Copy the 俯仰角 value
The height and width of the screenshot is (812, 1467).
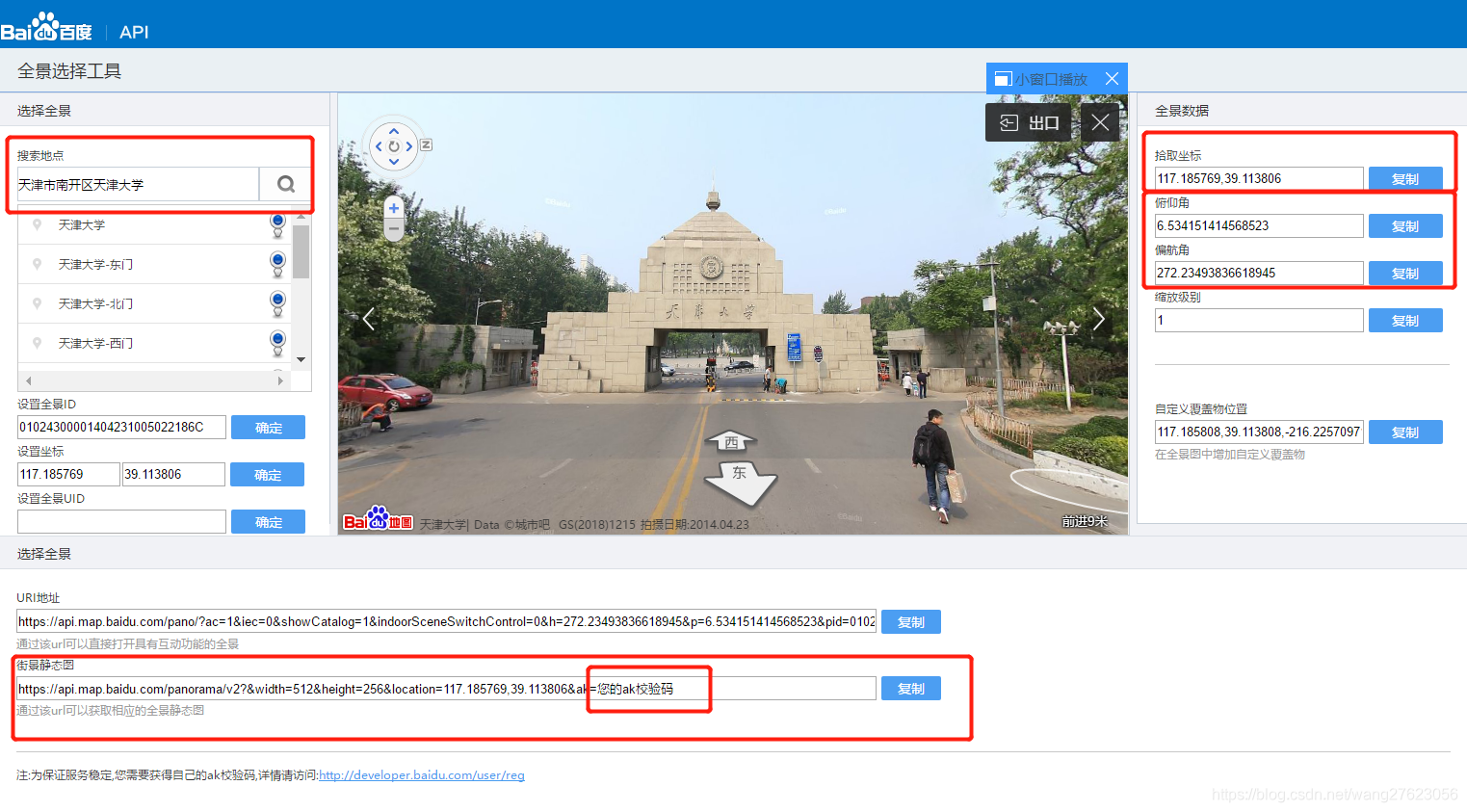pyautogui.click(x=1405, y=226)
